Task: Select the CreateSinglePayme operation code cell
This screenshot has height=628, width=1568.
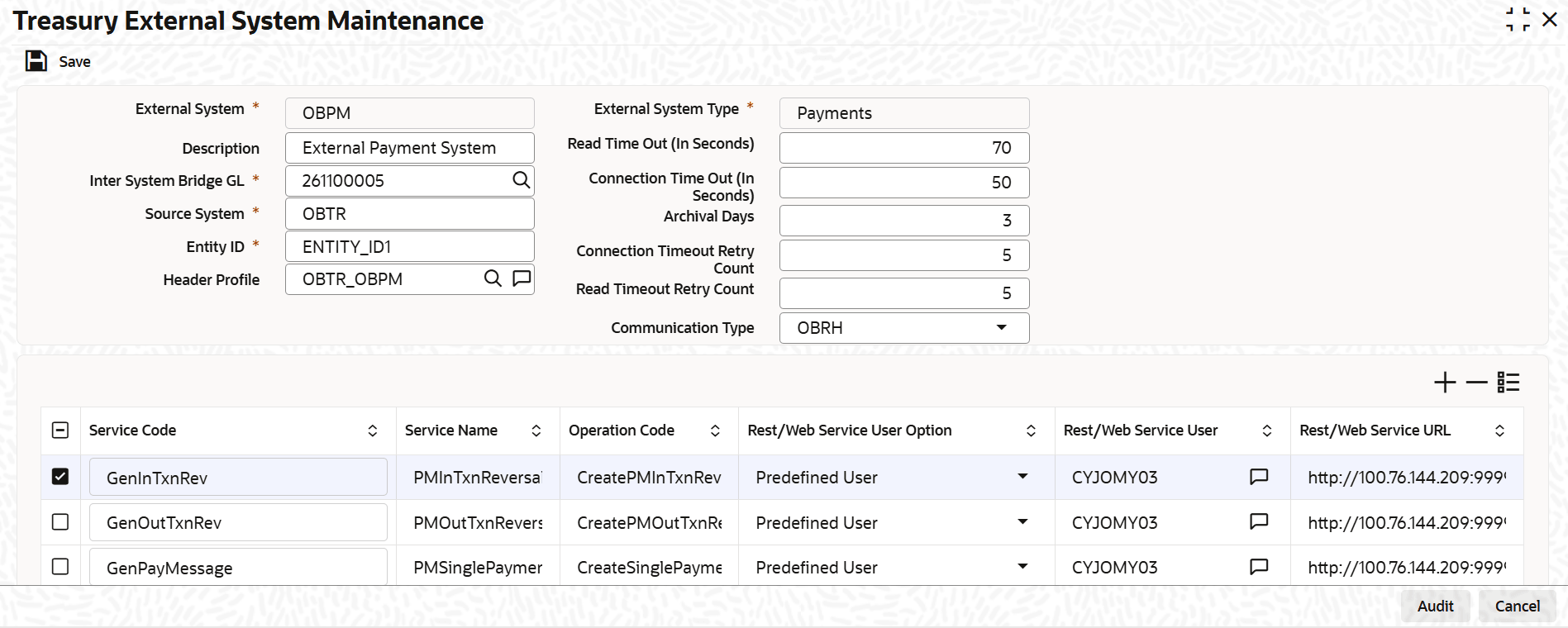Action: (649, 568)
